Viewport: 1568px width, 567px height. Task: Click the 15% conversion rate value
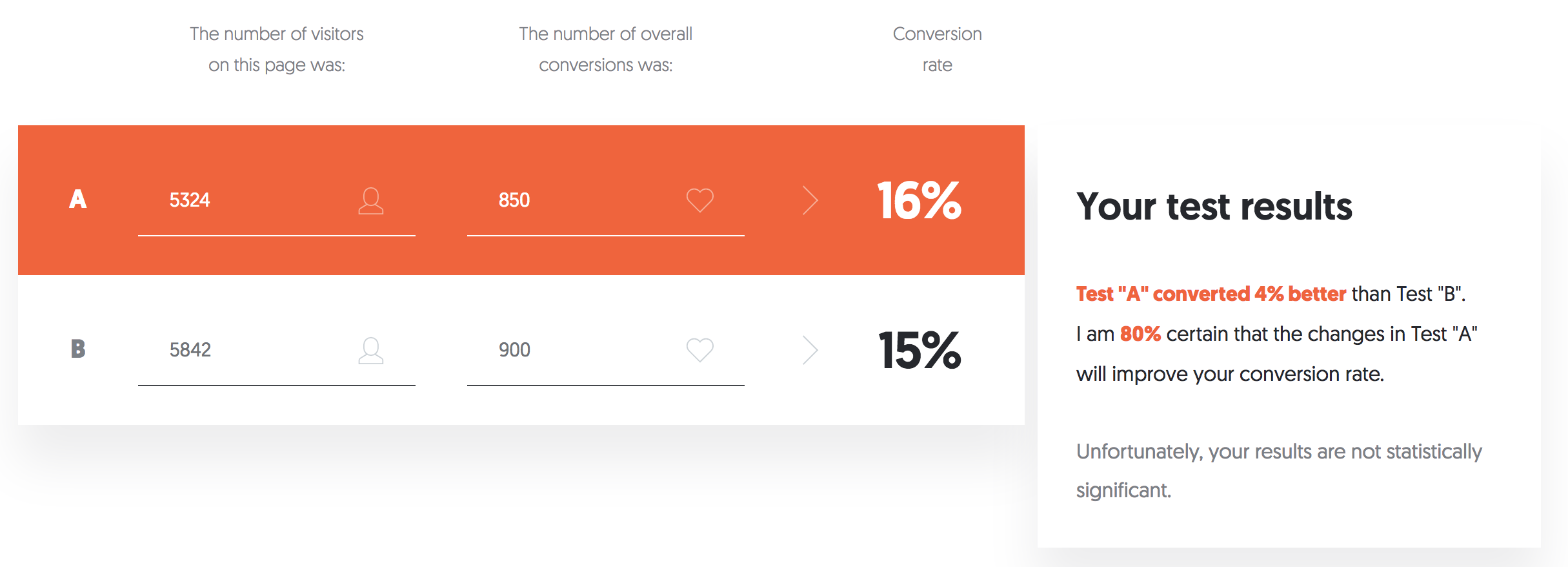[x=920, y=351]
